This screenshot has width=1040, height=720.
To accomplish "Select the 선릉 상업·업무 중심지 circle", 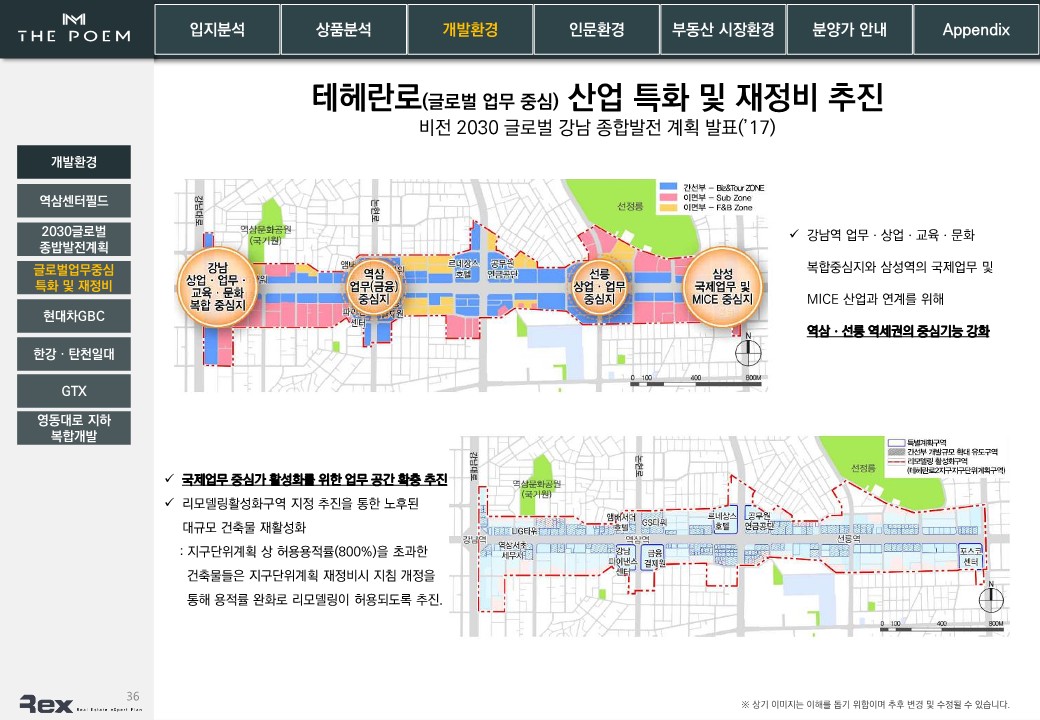I will pyautogui.click(x=599, y=286).
